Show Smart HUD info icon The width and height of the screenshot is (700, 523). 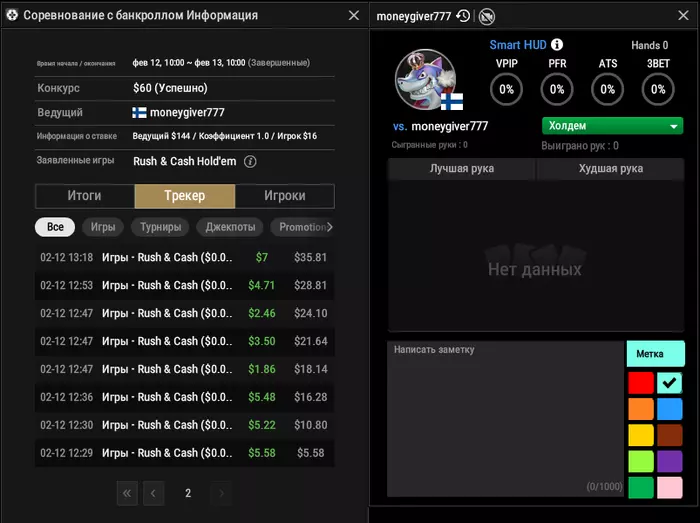pos(557,45)
